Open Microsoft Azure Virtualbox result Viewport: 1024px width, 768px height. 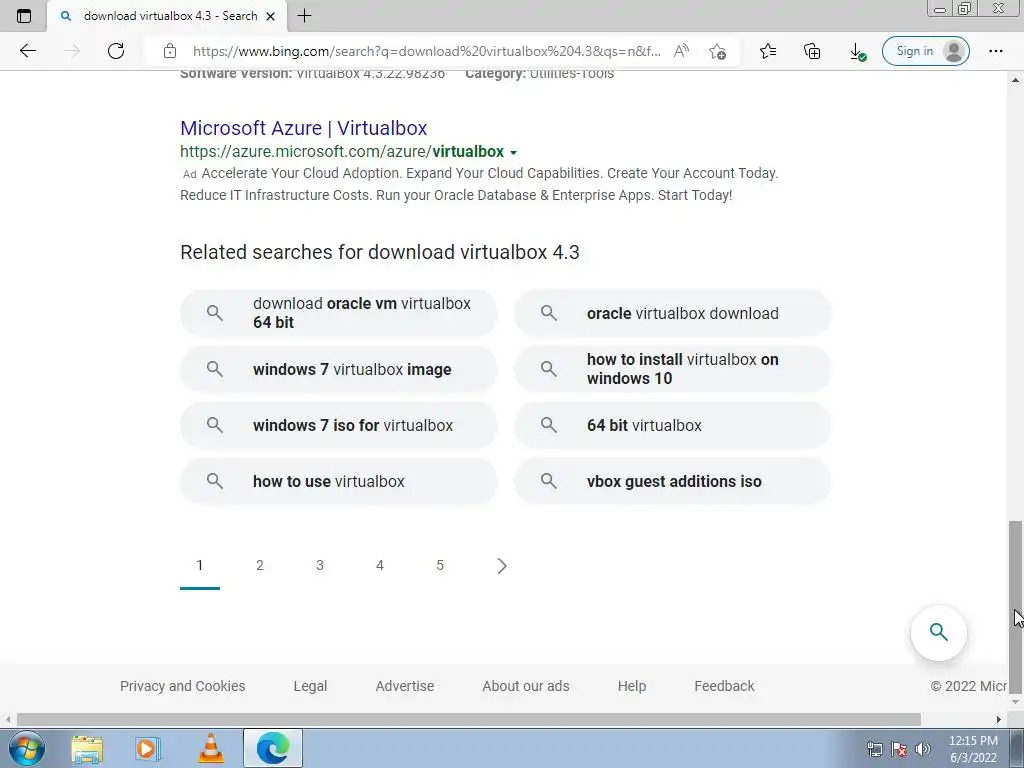[x=304, y=128]
